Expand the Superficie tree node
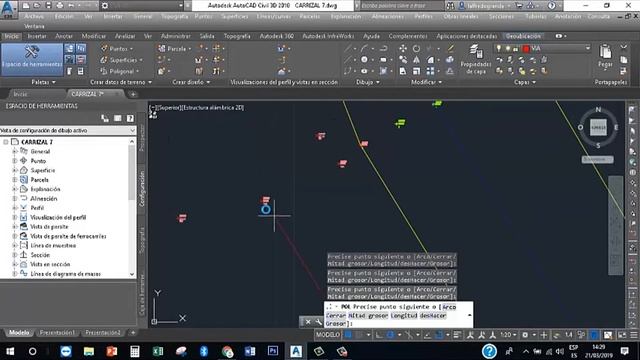Screen dimensions: 640x360 pyautogui.click(x=14, y=170)
